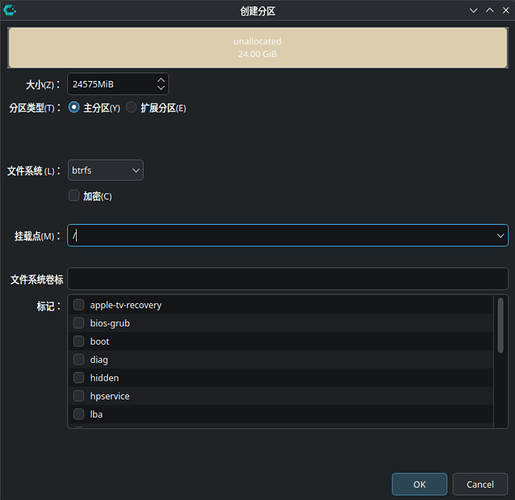The width and height of the screenshot is (515, 500).
Task: Increase size using the up stepper arrow
Action: [161, 80]
